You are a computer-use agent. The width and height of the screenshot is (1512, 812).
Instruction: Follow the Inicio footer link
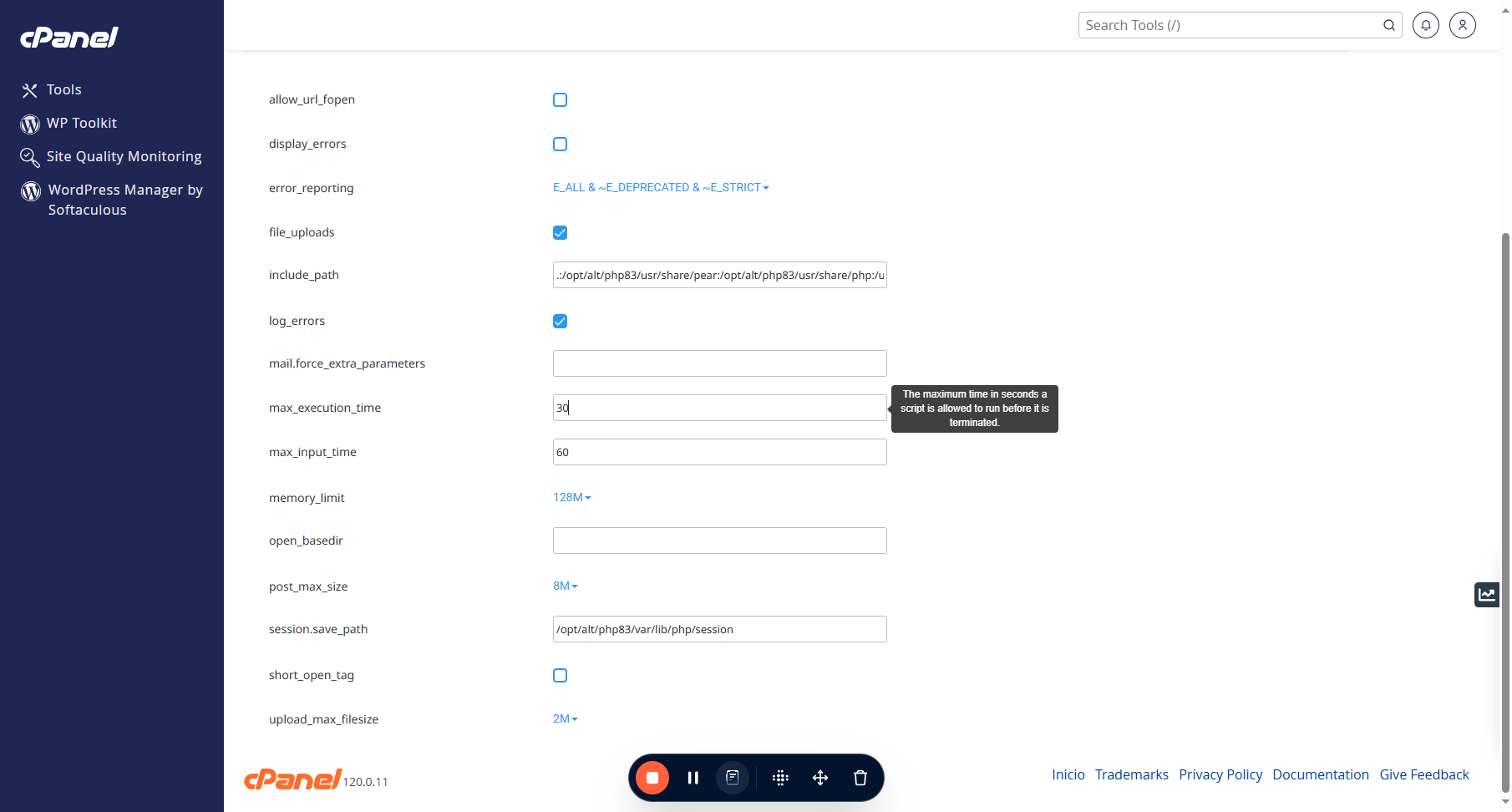tap(1068, 774)
